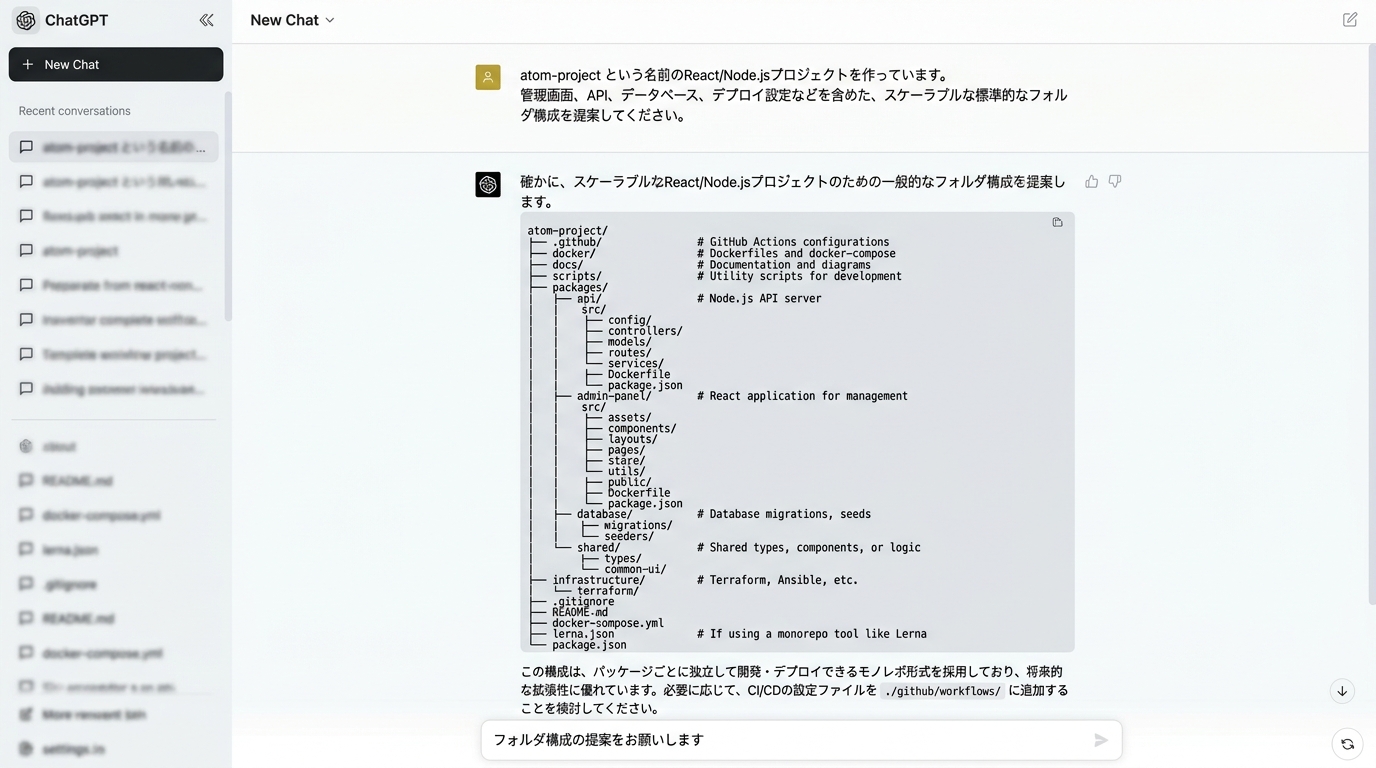Give the response a thumbs up
The image size is (1376, 768).
[1092, 182]
